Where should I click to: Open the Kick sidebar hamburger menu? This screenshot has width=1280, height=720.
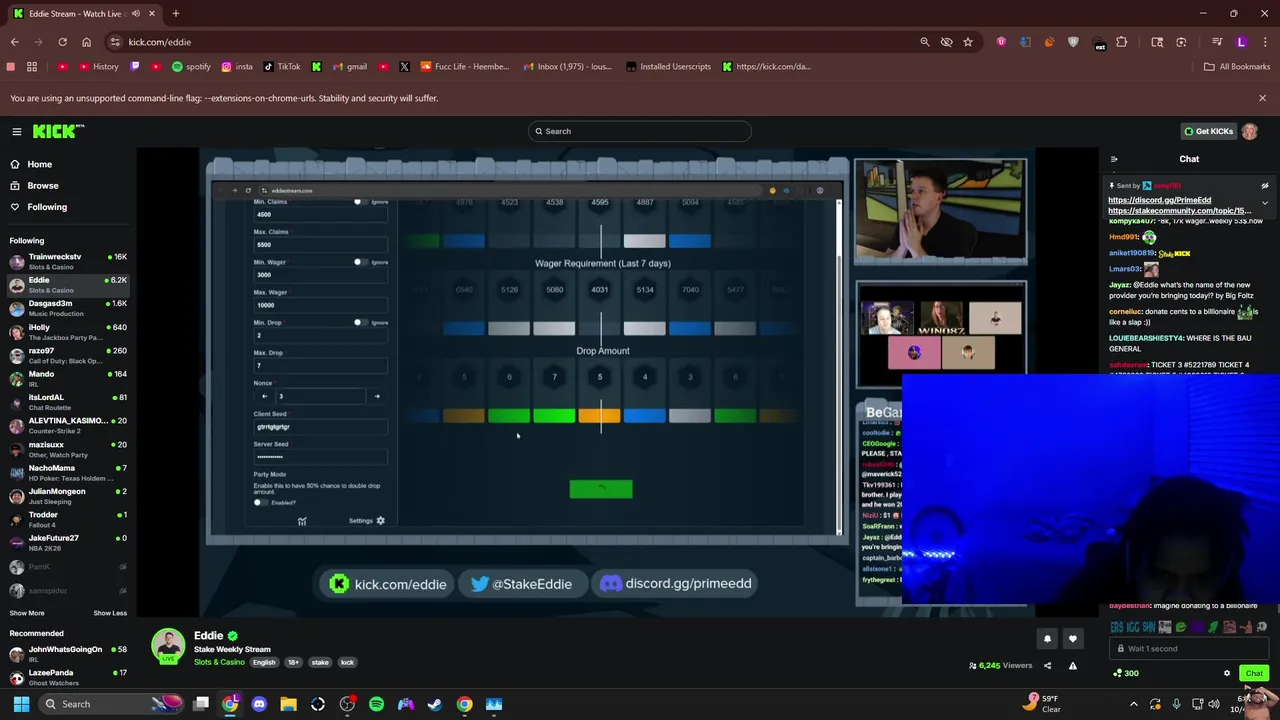pyautogui.click(x=17, y=131)
